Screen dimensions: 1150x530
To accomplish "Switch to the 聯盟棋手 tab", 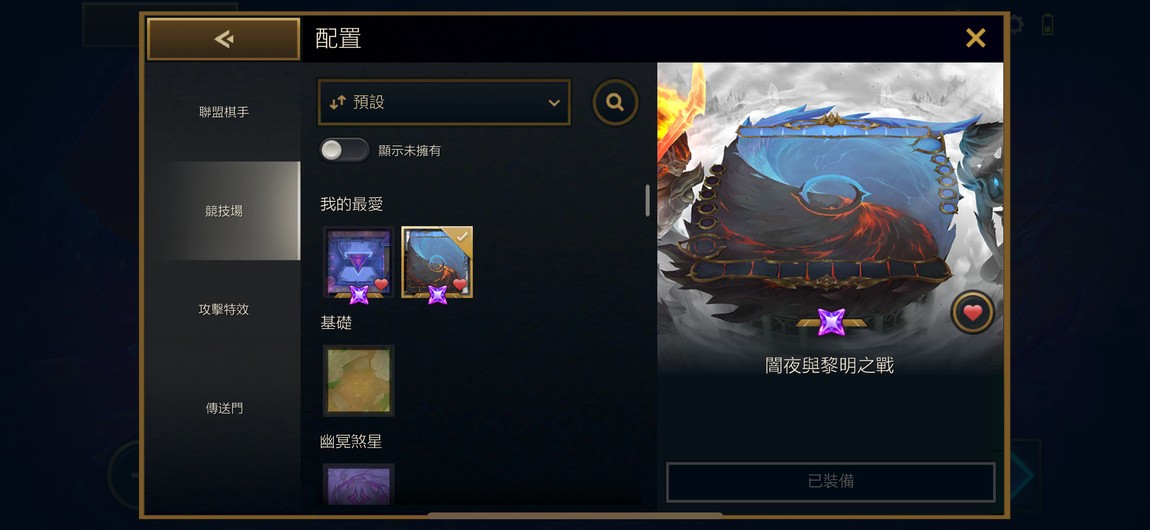I will click(224, 112).
